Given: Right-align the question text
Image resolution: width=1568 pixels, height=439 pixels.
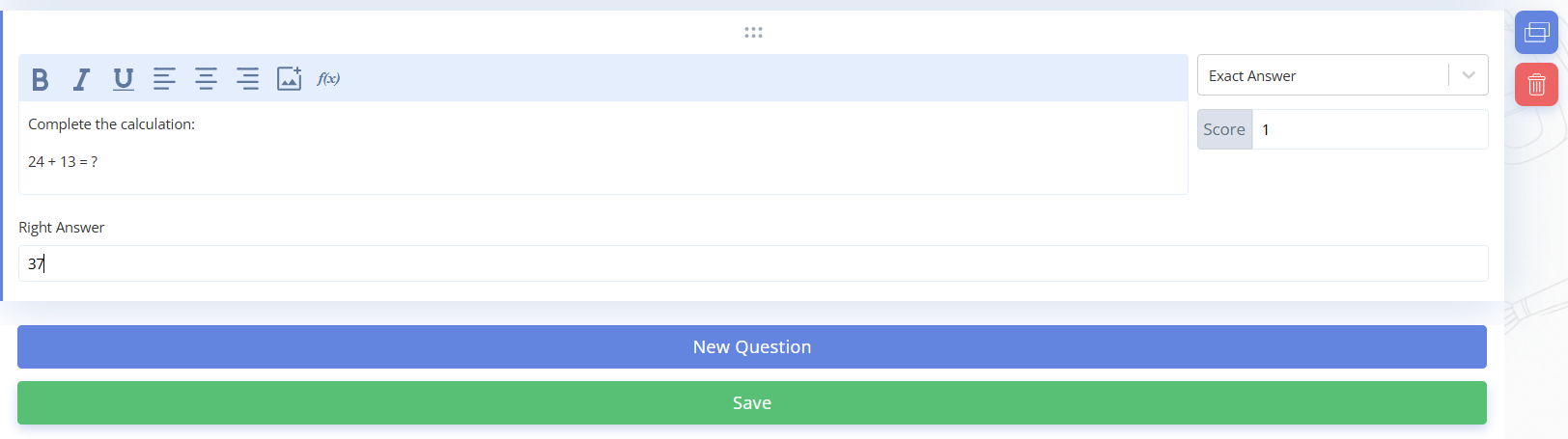Looking at the screenshot, I should click(x=247, y=79).
